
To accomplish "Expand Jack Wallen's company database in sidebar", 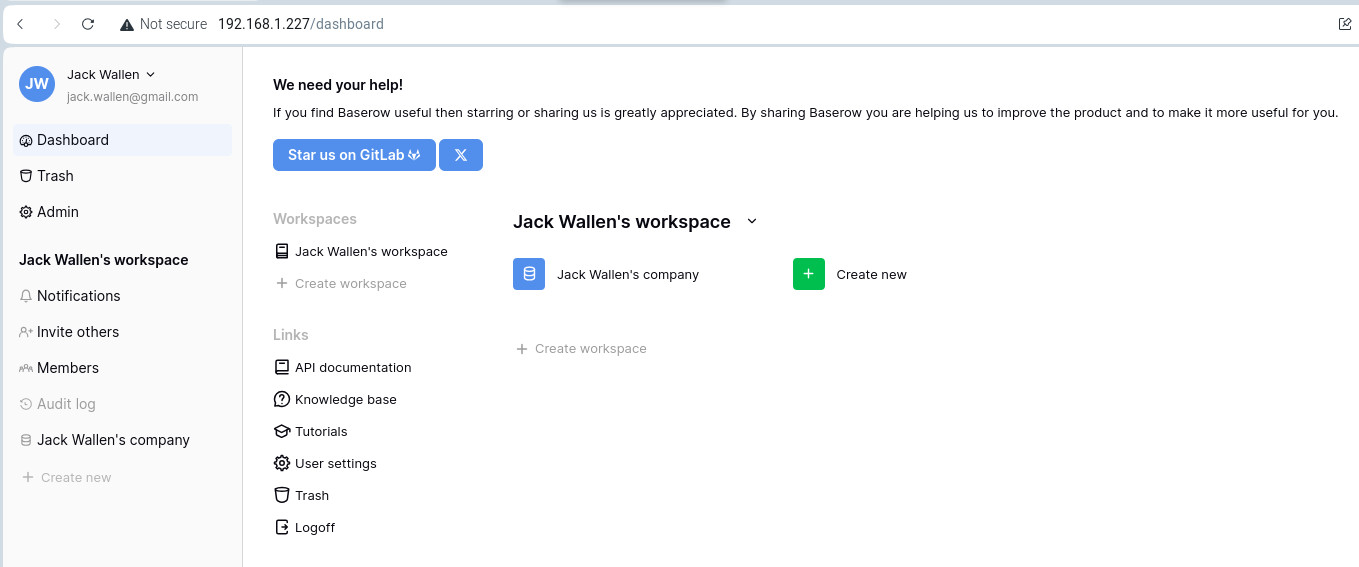I will click(x=113, y=440).
